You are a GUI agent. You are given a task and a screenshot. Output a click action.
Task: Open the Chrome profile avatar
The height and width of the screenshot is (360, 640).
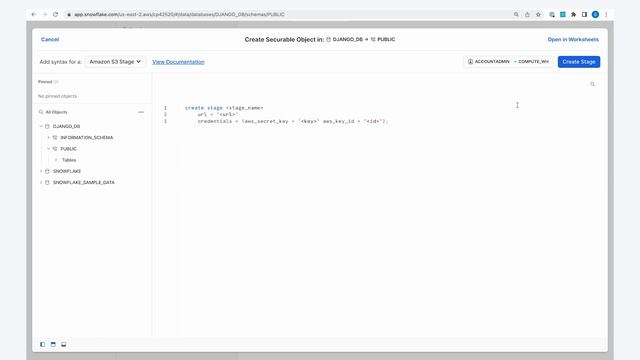tap(596, 14)
